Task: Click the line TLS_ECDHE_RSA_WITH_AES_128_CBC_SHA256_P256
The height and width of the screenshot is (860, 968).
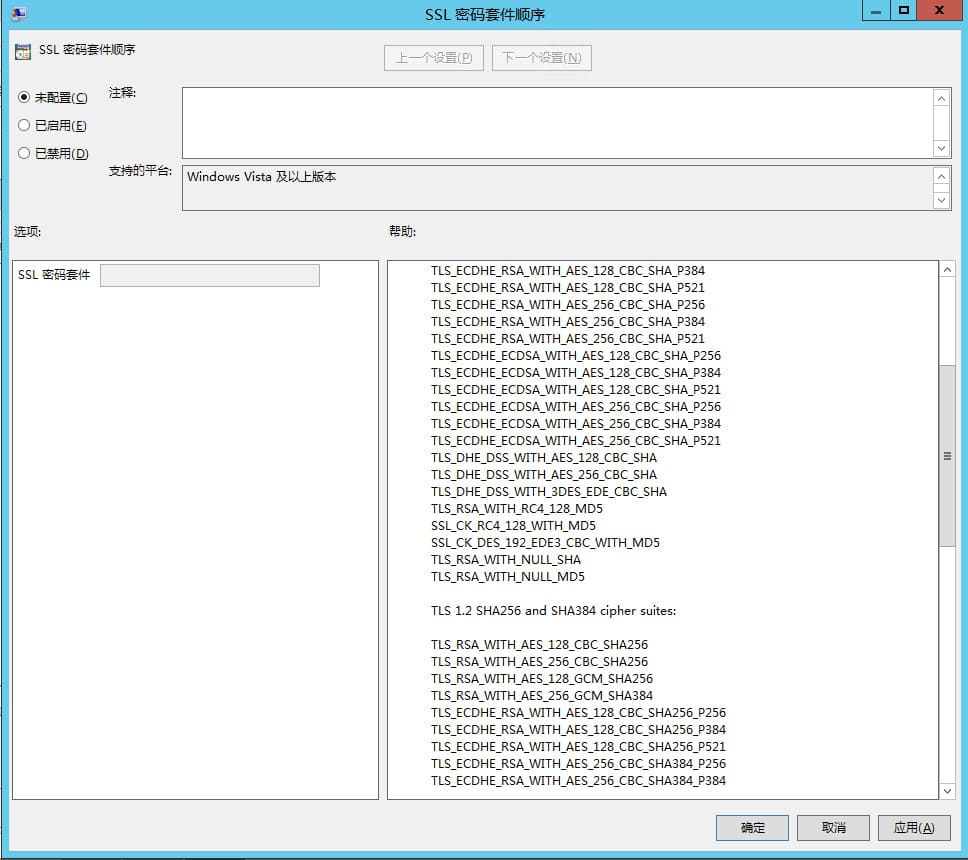Action: (578, 712)
